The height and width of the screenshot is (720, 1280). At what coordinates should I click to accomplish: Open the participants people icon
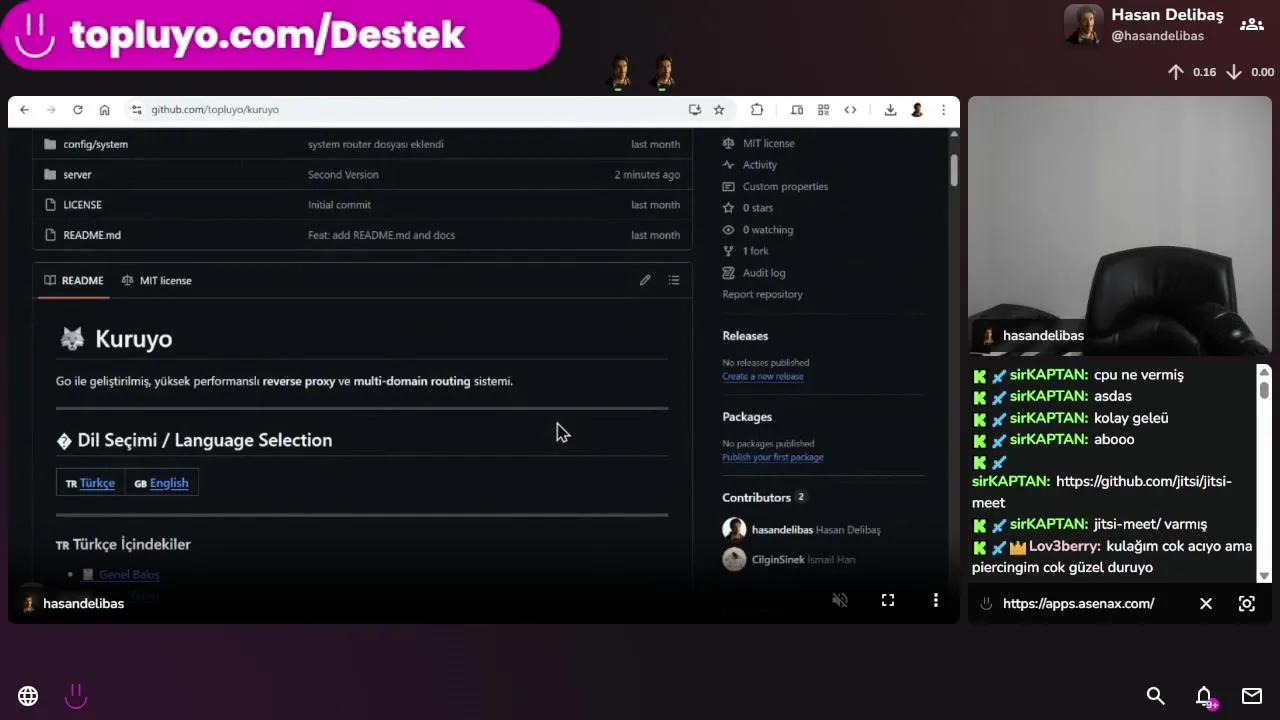tap(1251, 25)
